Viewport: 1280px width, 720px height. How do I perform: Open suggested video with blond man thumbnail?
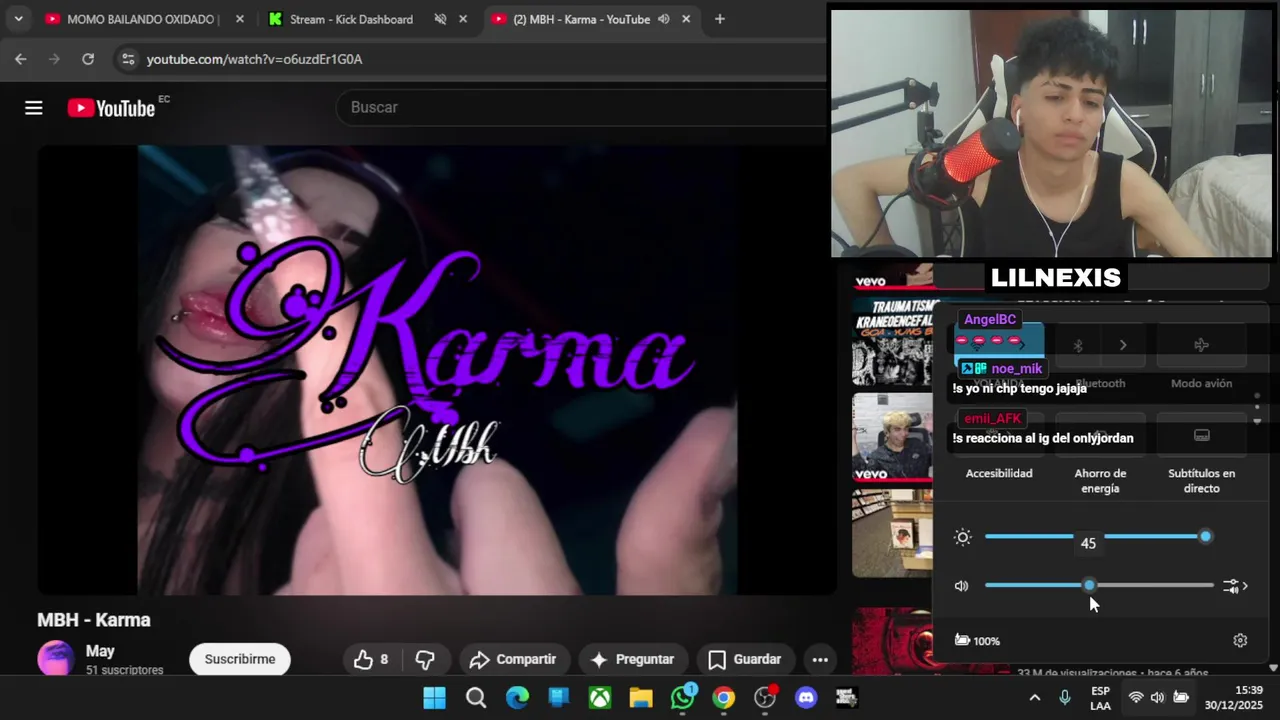pos(892,437)
